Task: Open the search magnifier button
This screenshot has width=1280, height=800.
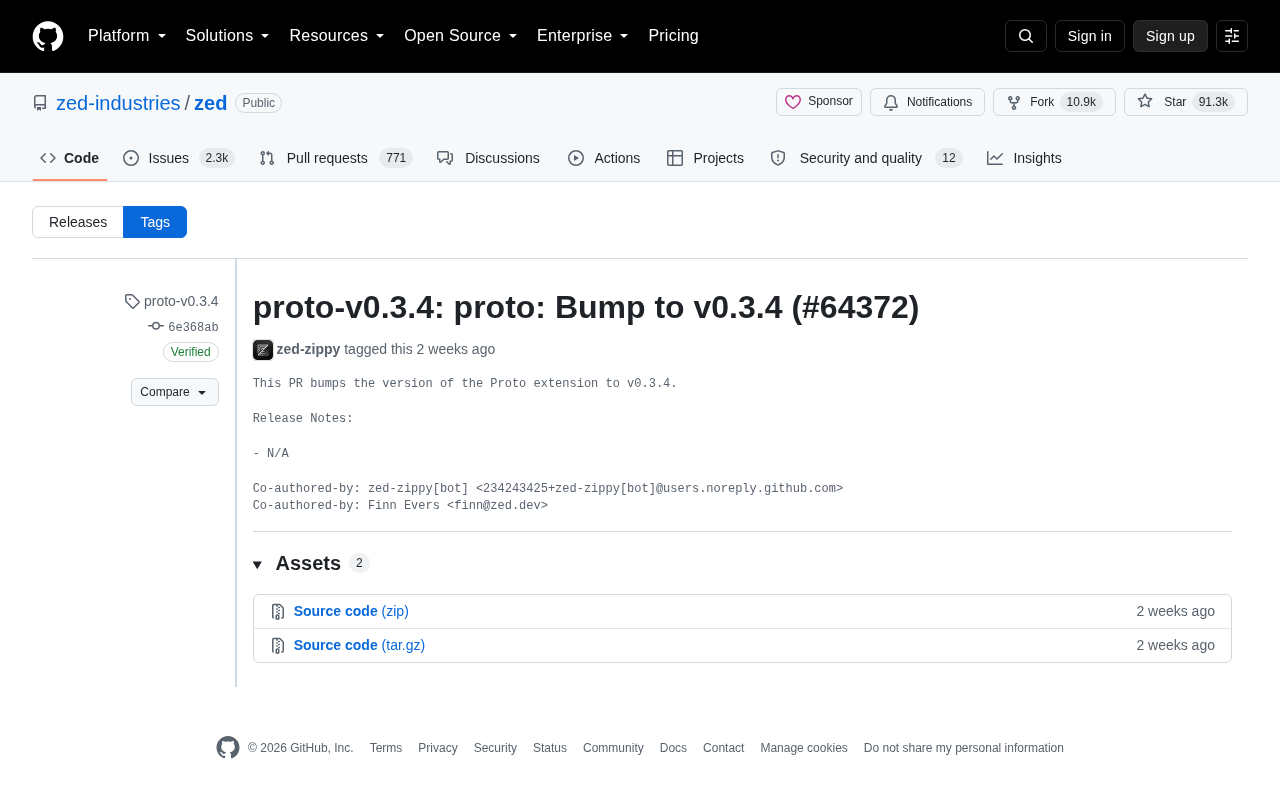Action: 1026,36
